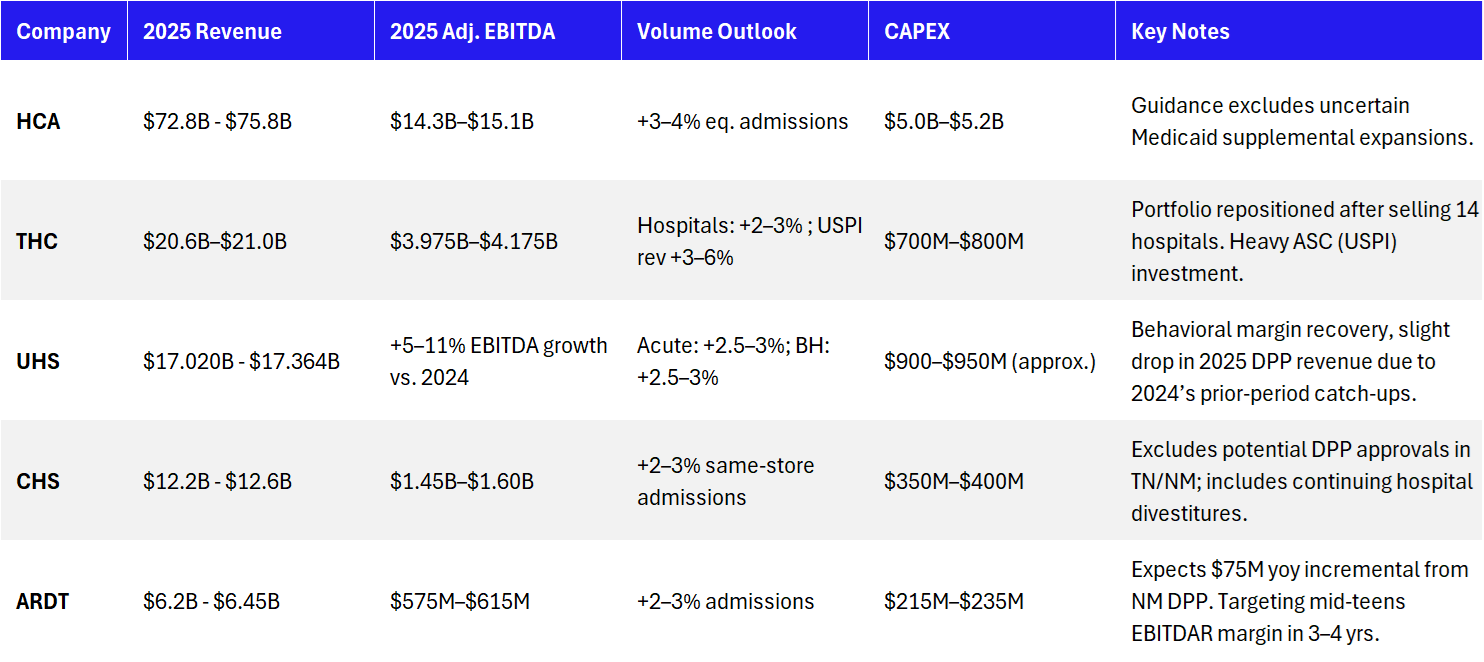Click the 2025 Revenue column header

[x=212, y=31]
